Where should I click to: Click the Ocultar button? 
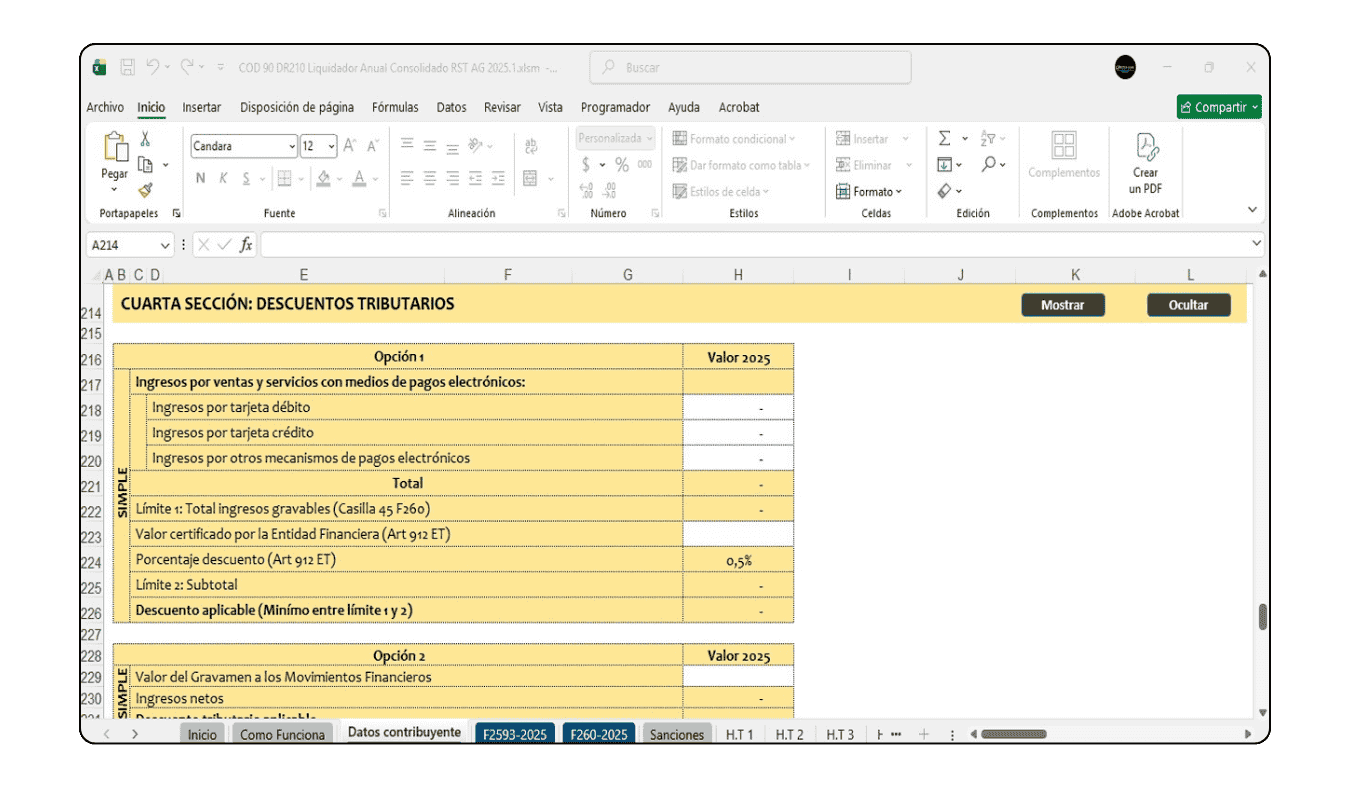tap(1188, 305)
